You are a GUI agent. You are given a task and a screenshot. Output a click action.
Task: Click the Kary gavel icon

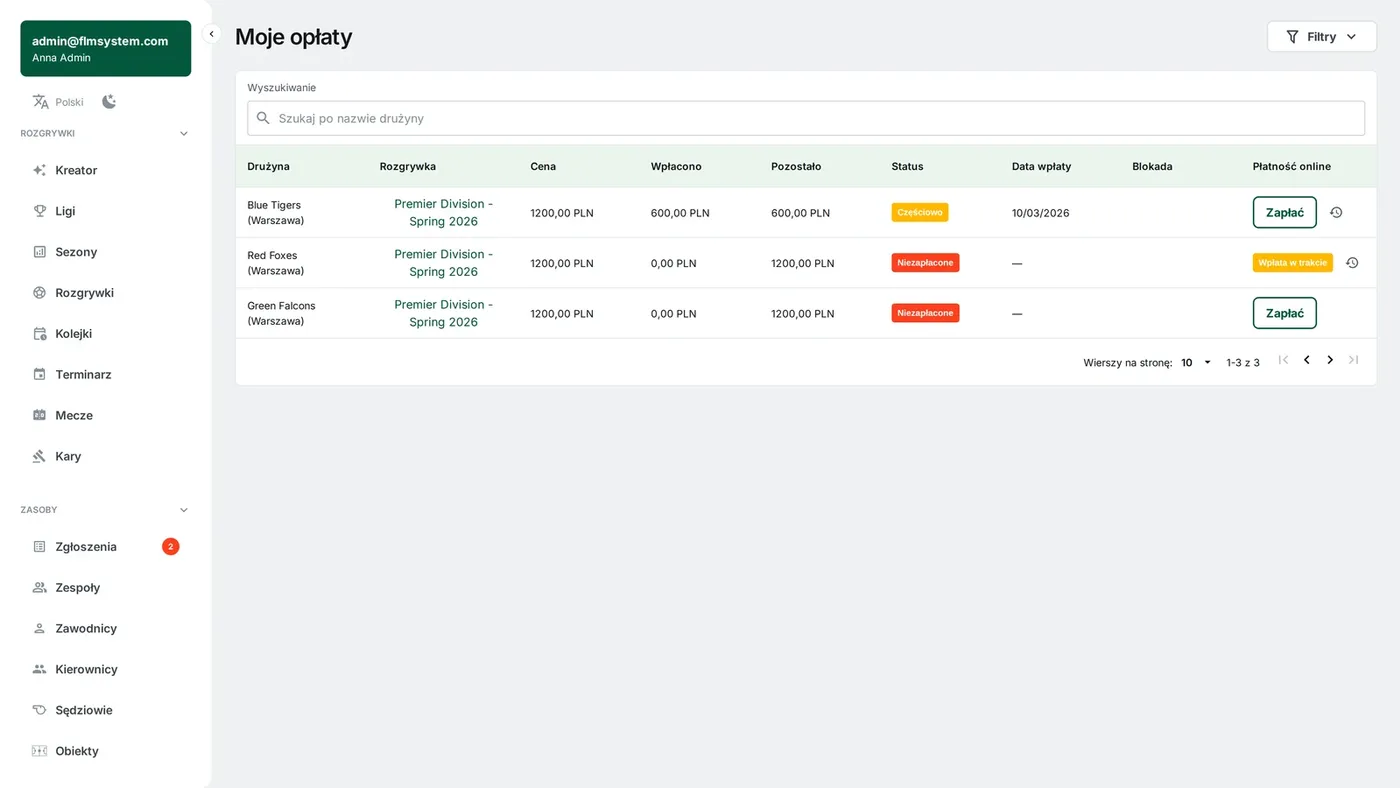(x=40, y=456)
